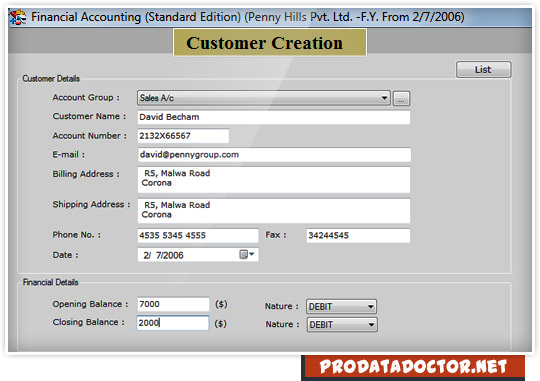Click the Fax field containing 34244545
Viewport: 540px width, 381px height.
coord(358,236)
